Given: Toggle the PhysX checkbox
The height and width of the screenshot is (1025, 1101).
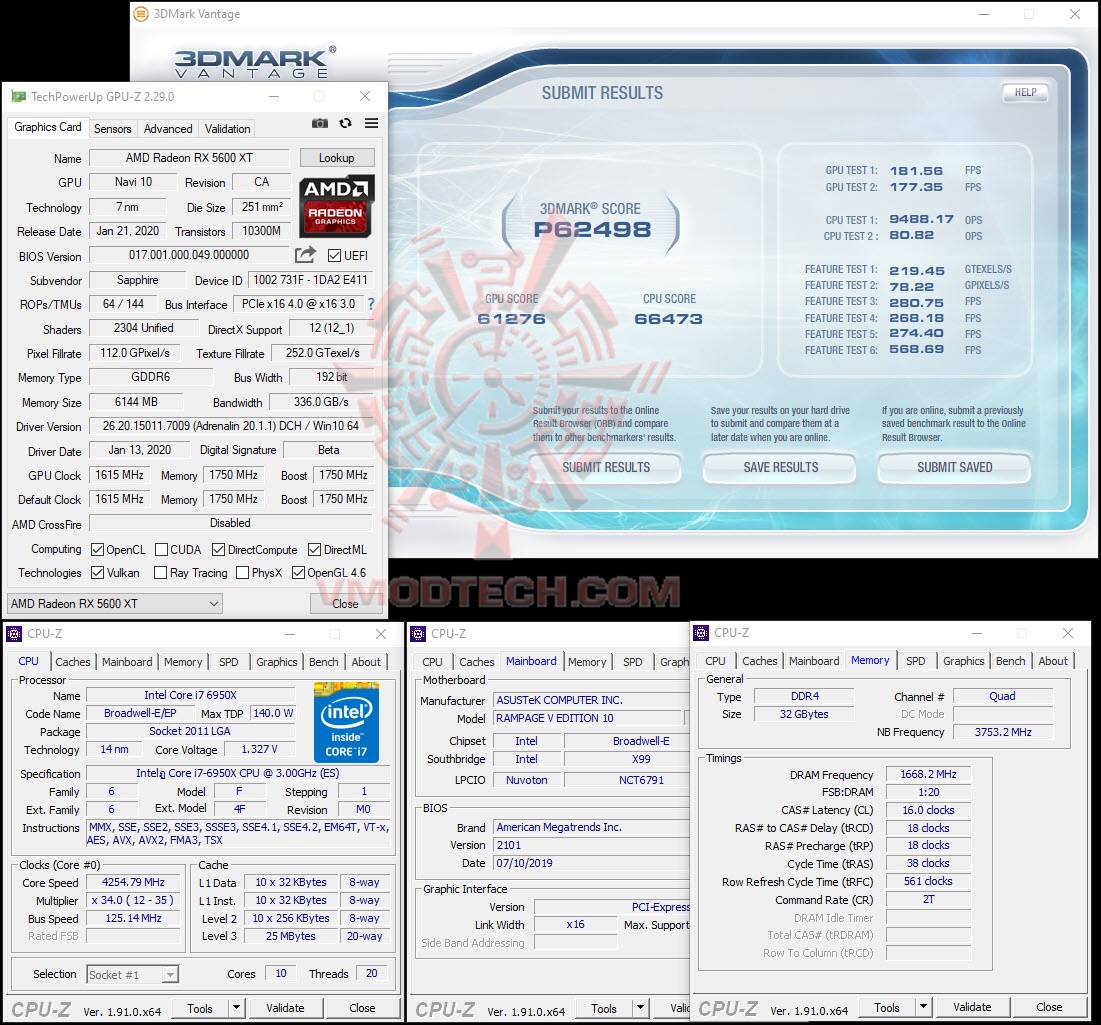Looking at the screenshot, I should click(x=243, y=573).
